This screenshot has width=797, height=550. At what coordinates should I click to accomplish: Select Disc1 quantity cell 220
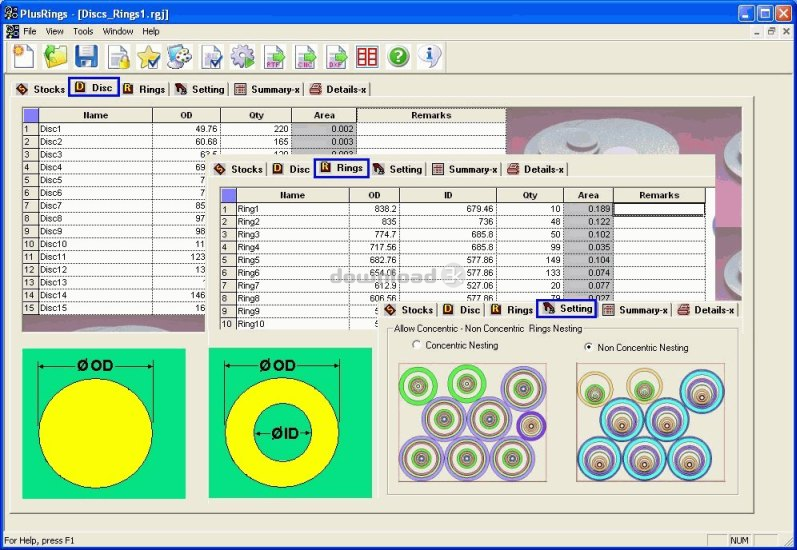pos(256,129)
